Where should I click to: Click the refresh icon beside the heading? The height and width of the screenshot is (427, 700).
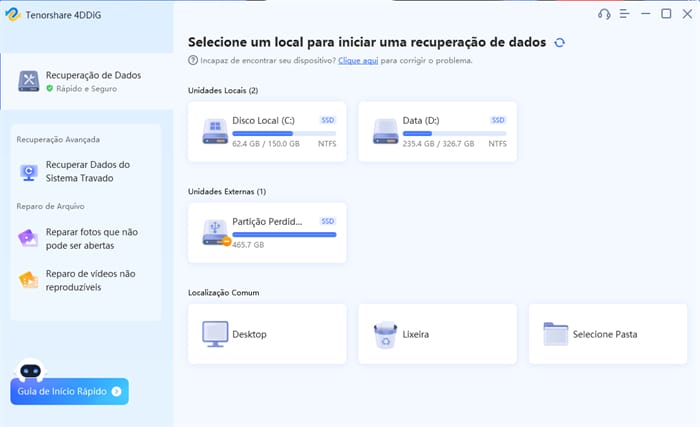click(559, 43)
